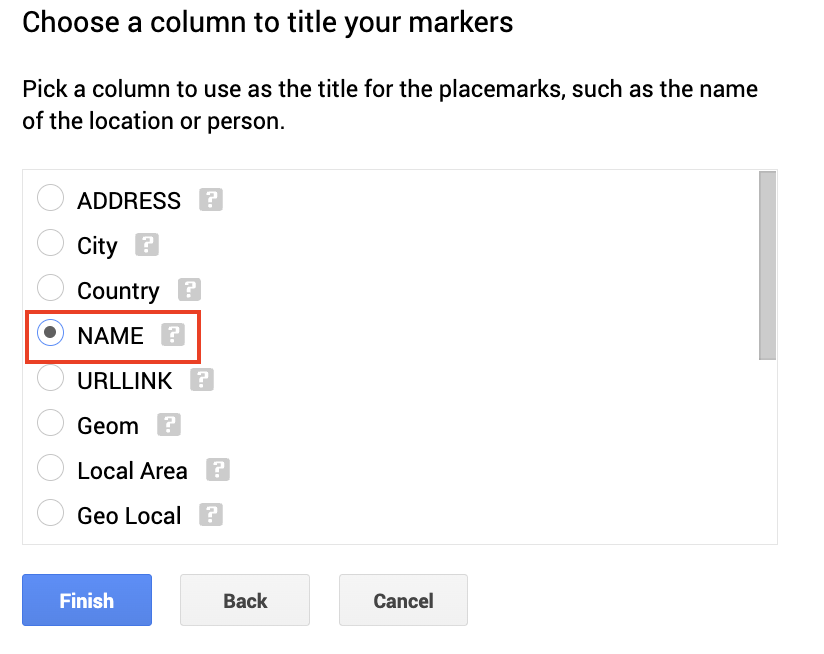
Task: Pick the Geom radio button
Action: 50,423
